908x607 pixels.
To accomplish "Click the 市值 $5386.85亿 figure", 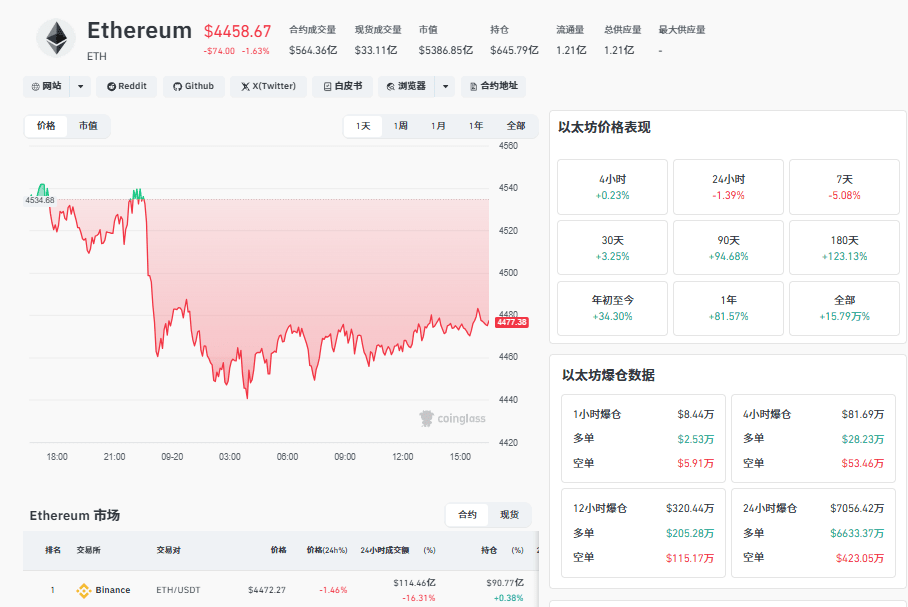I will coord(446,50).
